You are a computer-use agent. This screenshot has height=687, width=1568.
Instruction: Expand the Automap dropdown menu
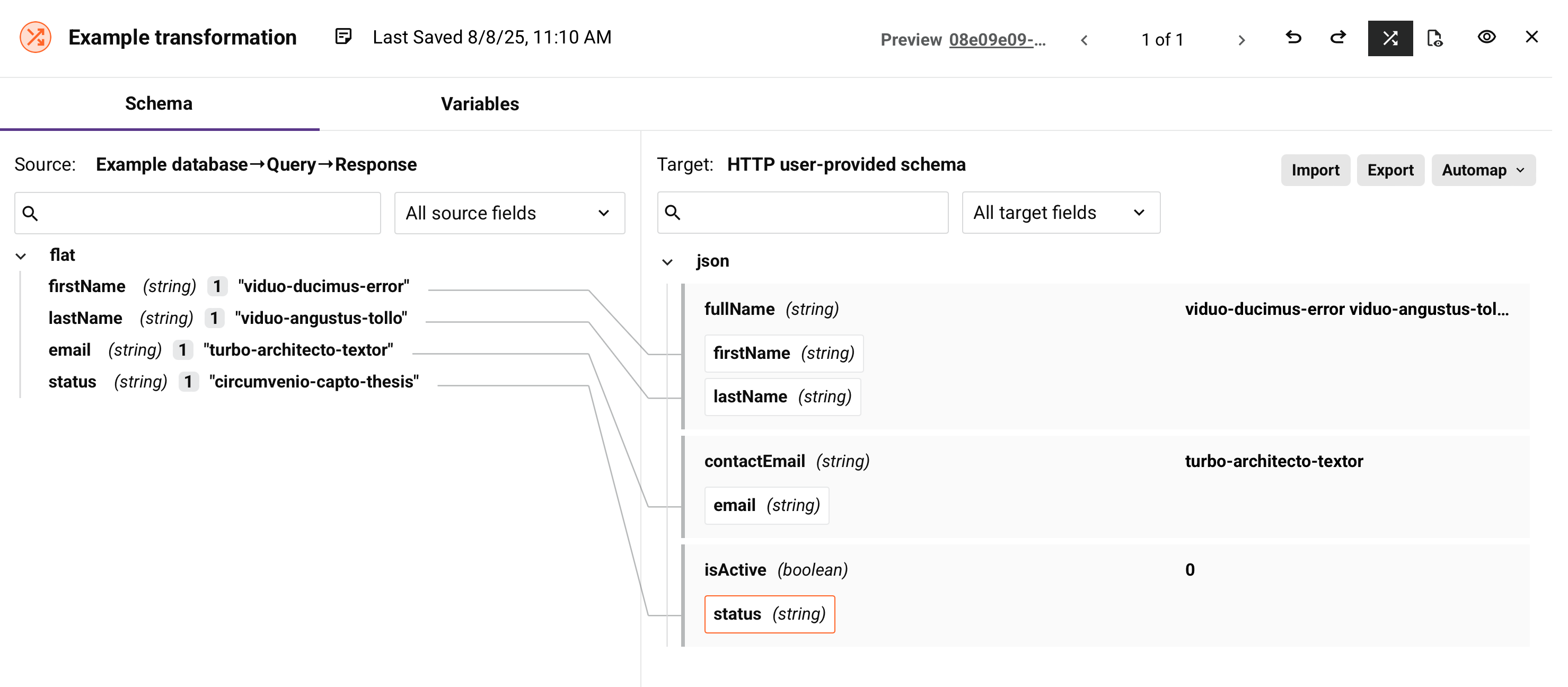1483,170
